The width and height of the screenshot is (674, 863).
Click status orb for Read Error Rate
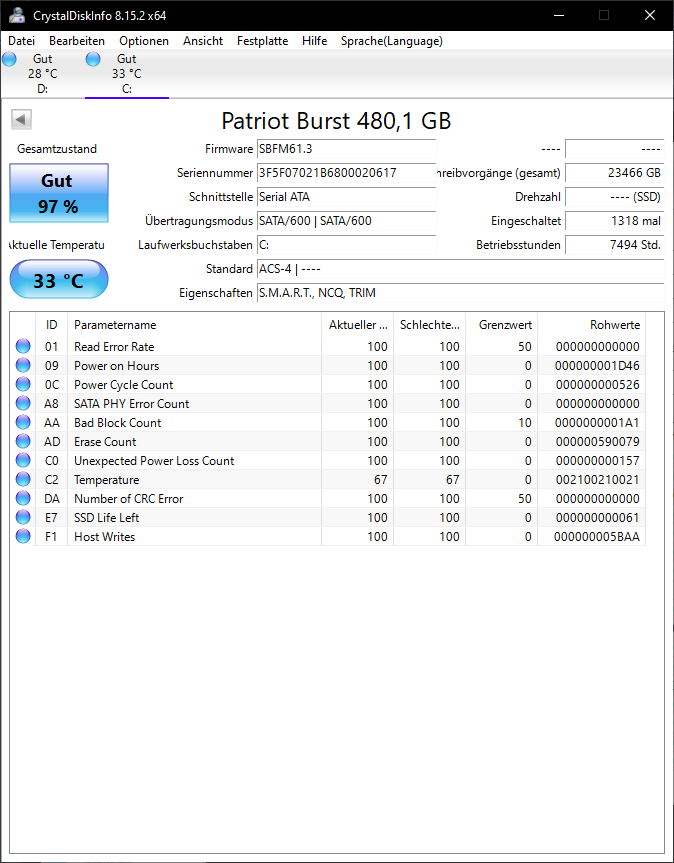[x=23, y=346]
